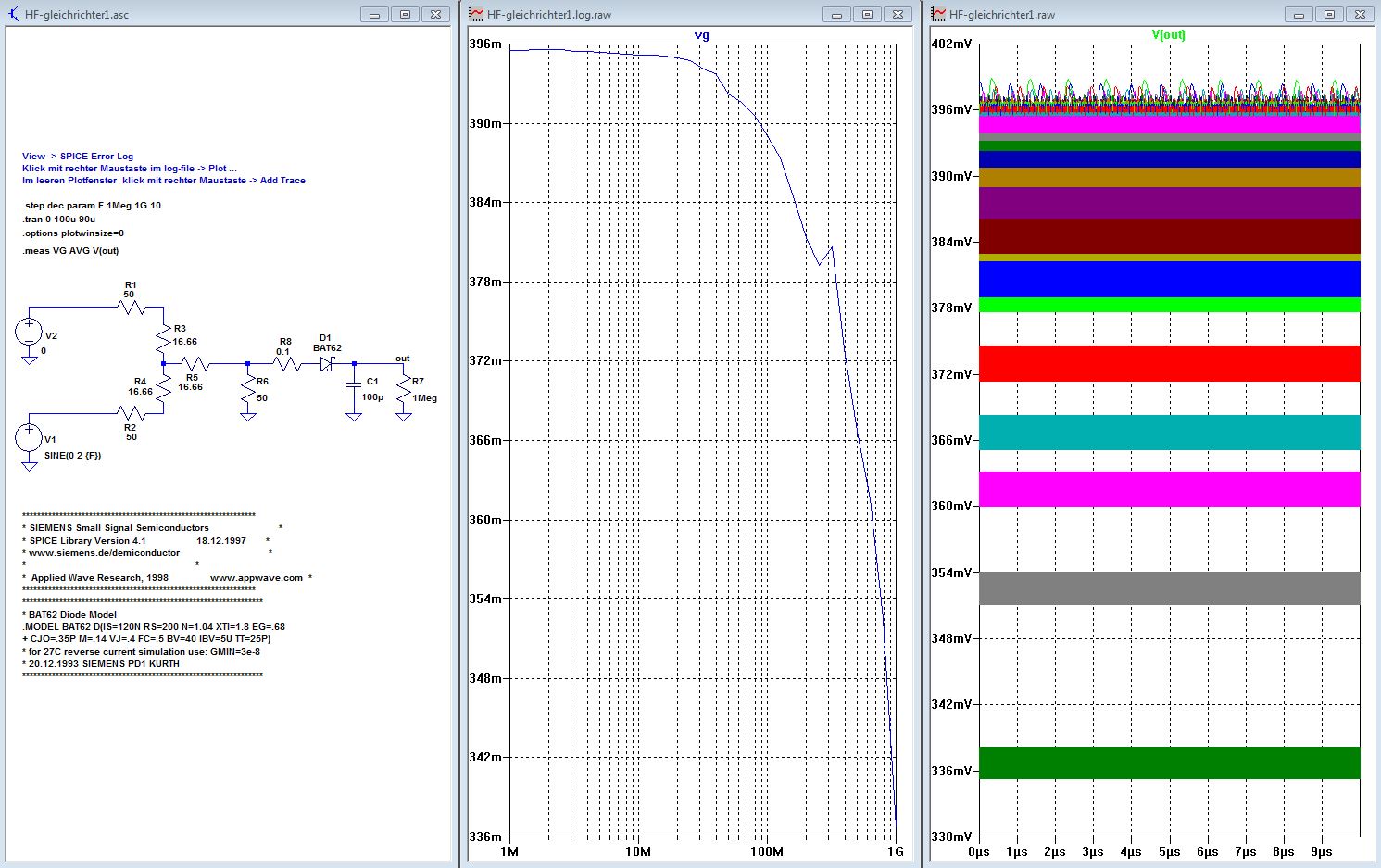Click the waveform icon in HF-gleichrichter1.raw title bar
1381x868 pixels.
tap(938, 15)
